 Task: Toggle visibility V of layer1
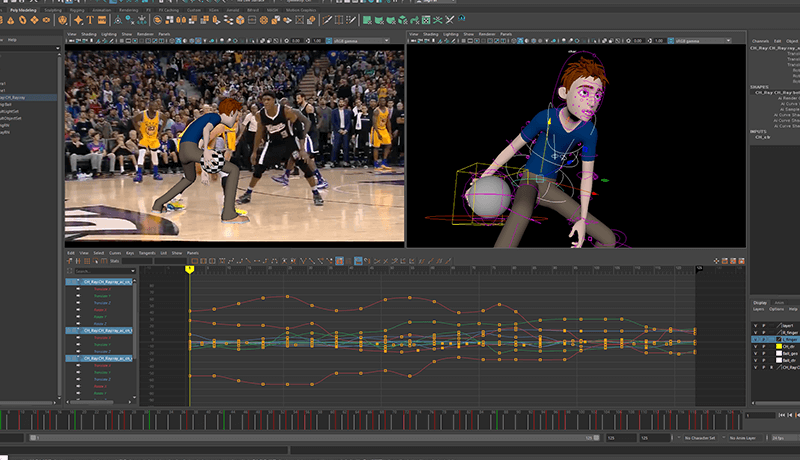pos(756,325)
